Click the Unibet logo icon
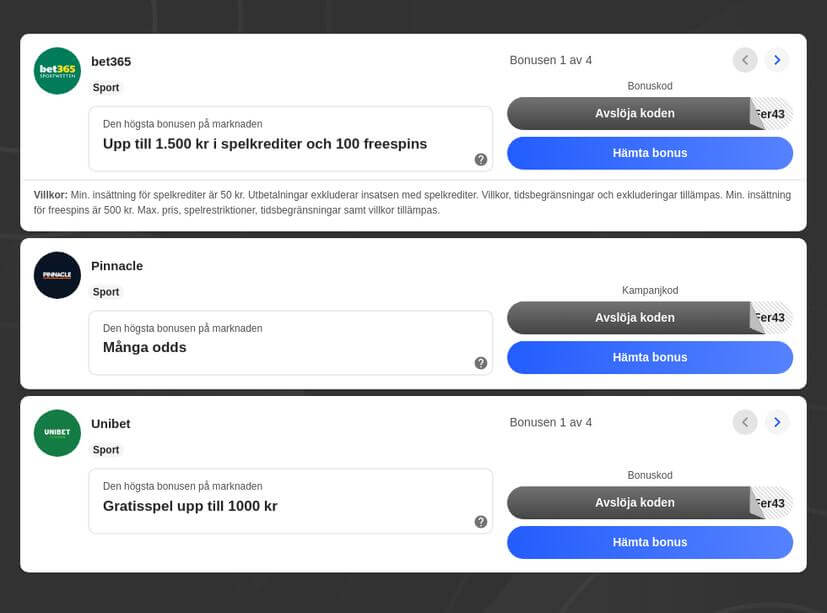This screenshot has width=827, height=613. 57,433
